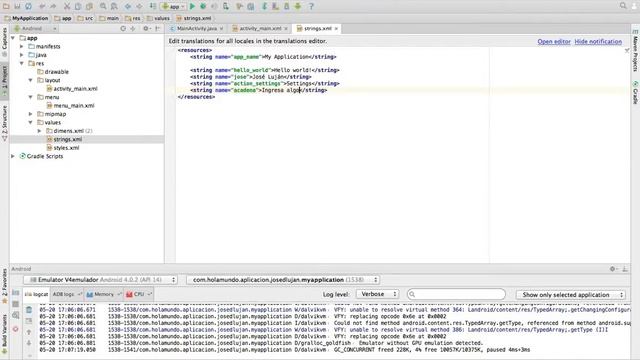Expand the manifests folder
This screenshot has width=640, height=360.
tap(22, 47)
